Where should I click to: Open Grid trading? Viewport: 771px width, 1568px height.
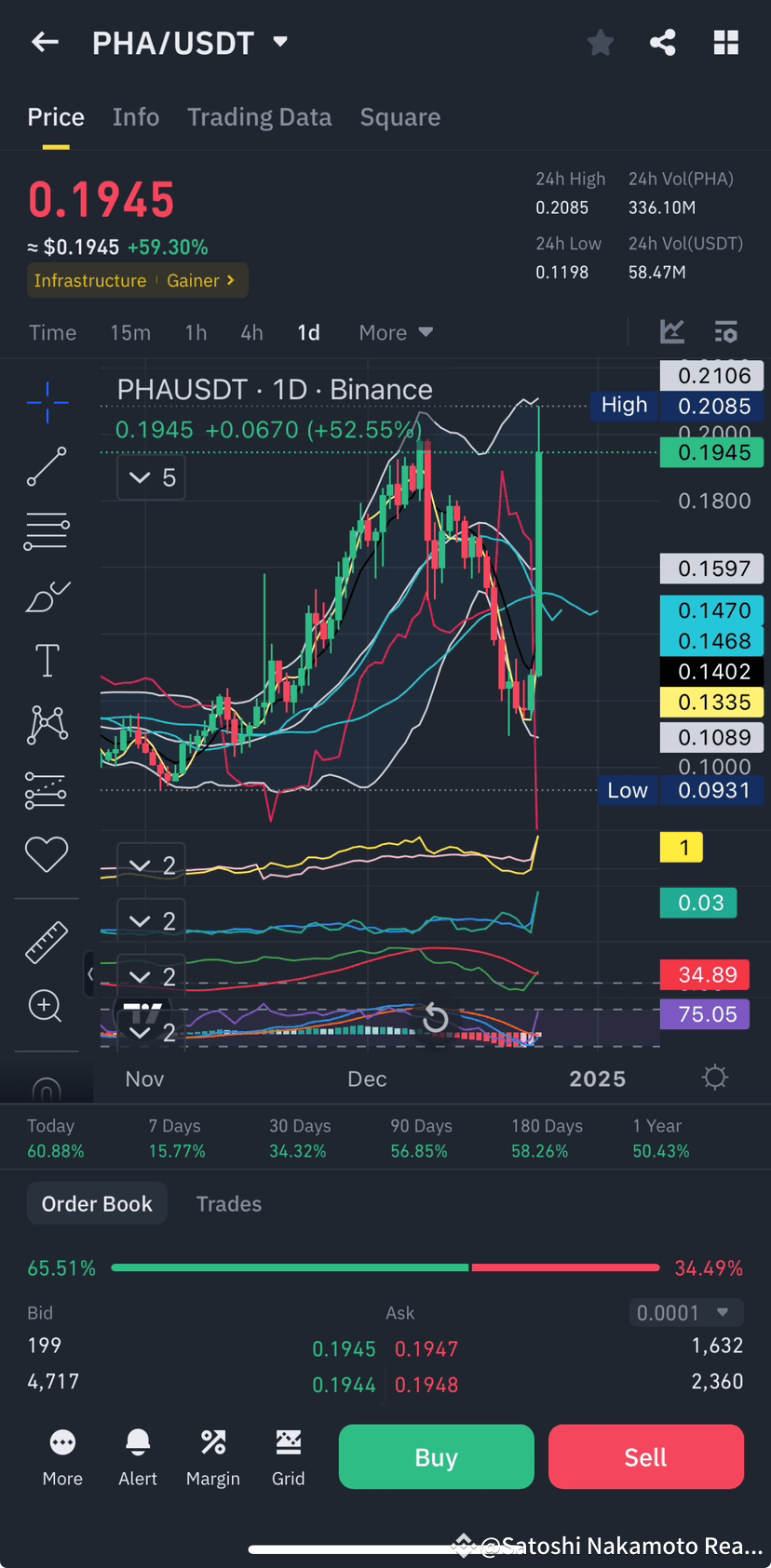tap(289, 1457)
